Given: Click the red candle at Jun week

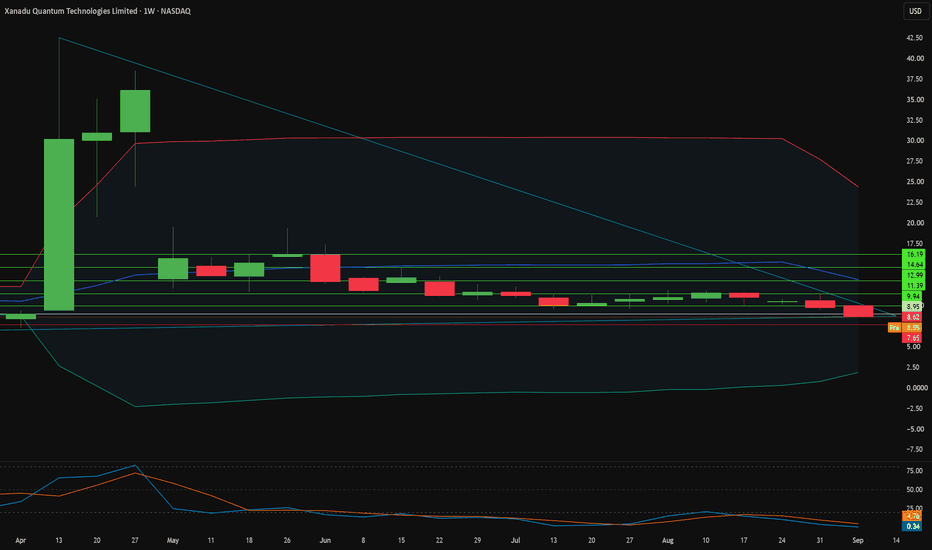Looking at the screenshot, I should (325, 268).
